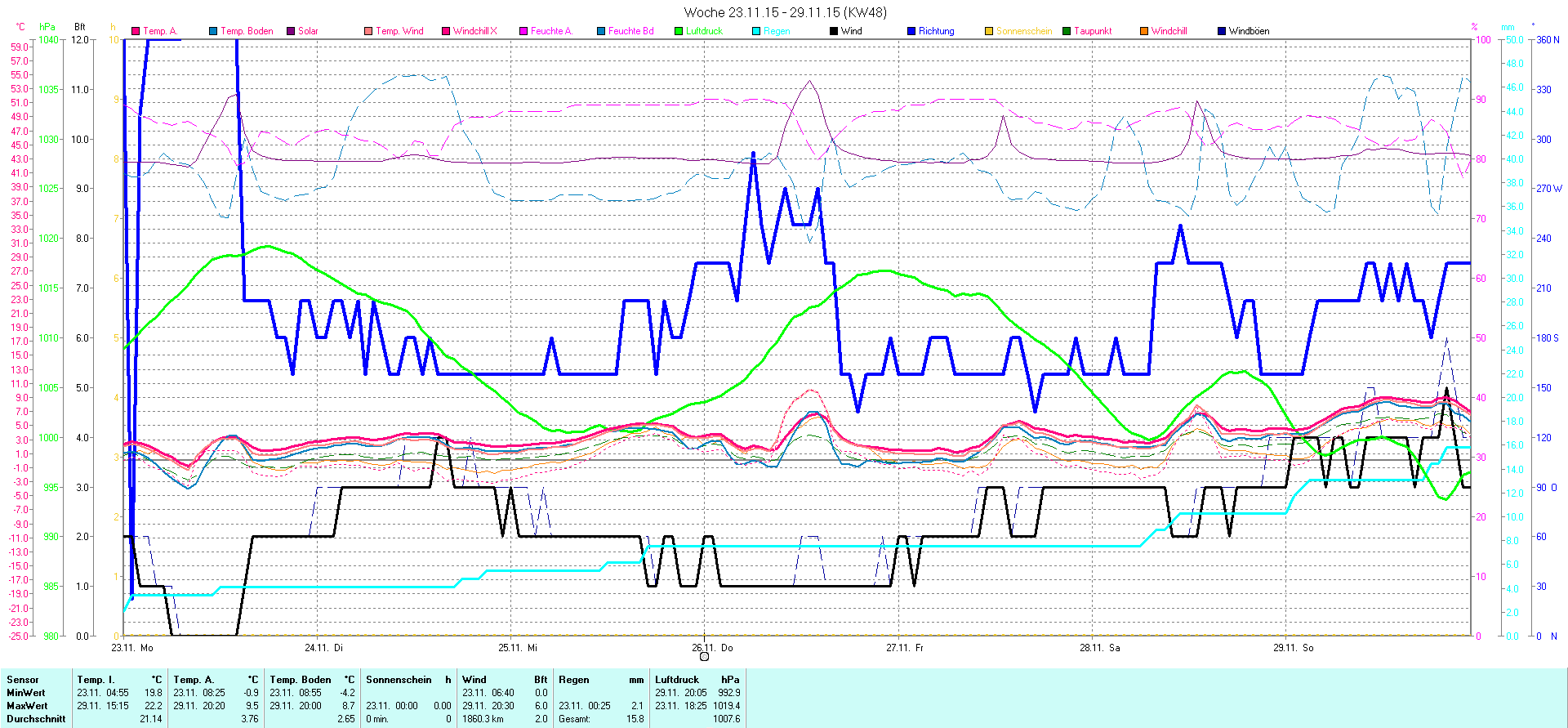Screen dimensions: 1568x728
Task: Click the Temp. Wind legend label
Action: click(x=399, y=31)
